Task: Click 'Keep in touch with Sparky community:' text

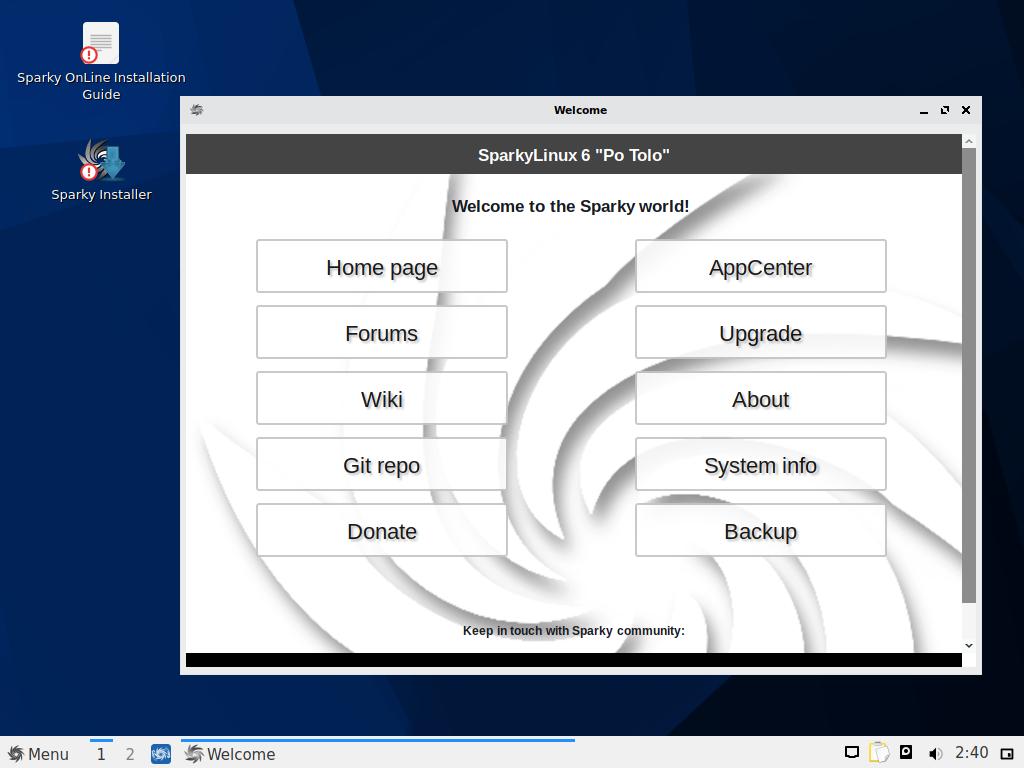Action: 573,630
